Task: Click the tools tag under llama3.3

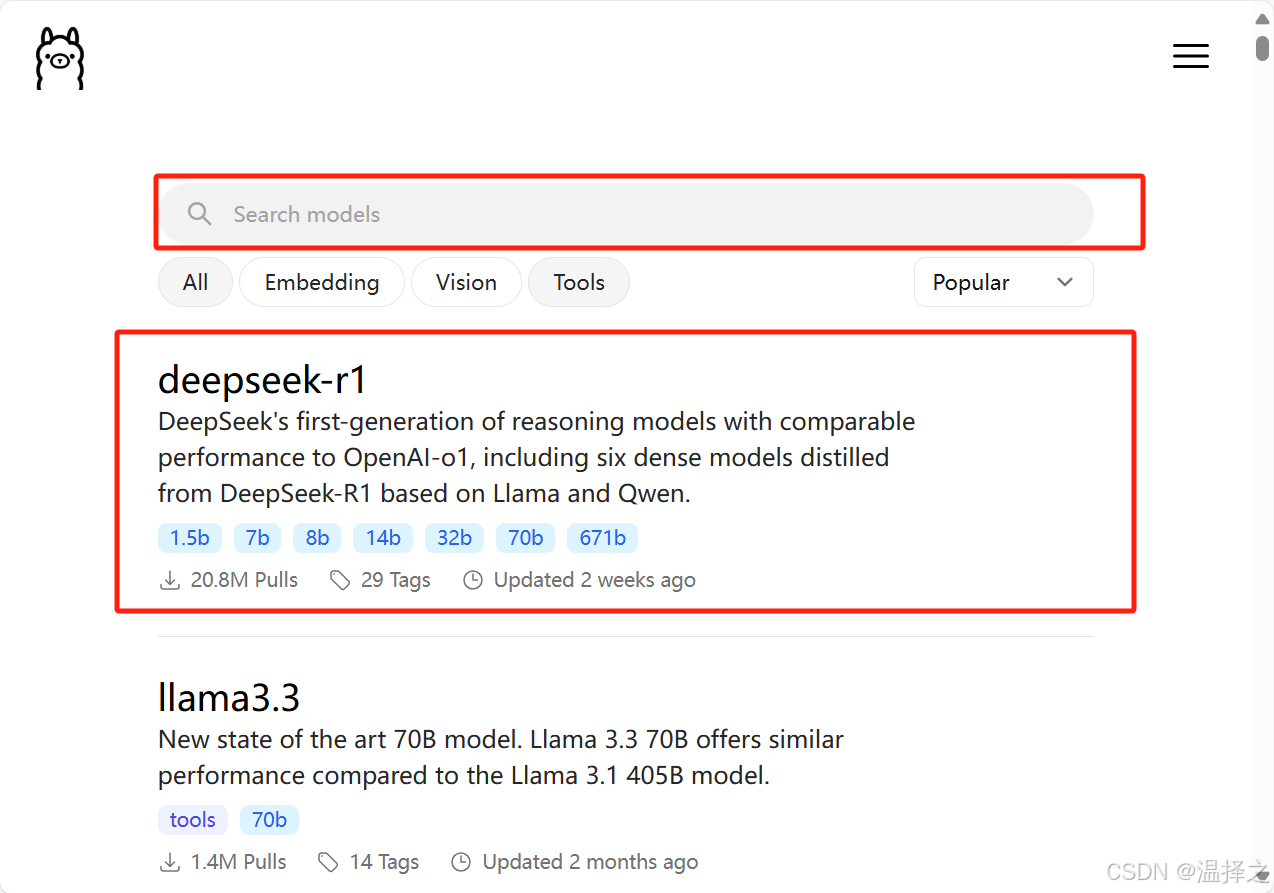Action: coord(193,820)
